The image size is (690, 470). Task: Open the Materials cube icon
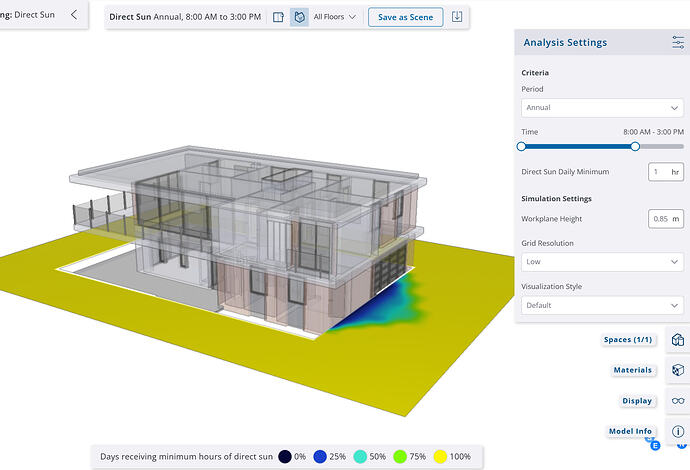click(678, 370)
